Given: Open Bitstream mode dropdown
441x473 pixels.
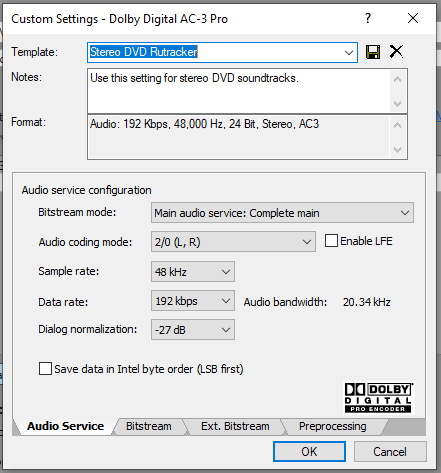Looking at the screenshot, I should pyautogui.click(x=282, y=213).
